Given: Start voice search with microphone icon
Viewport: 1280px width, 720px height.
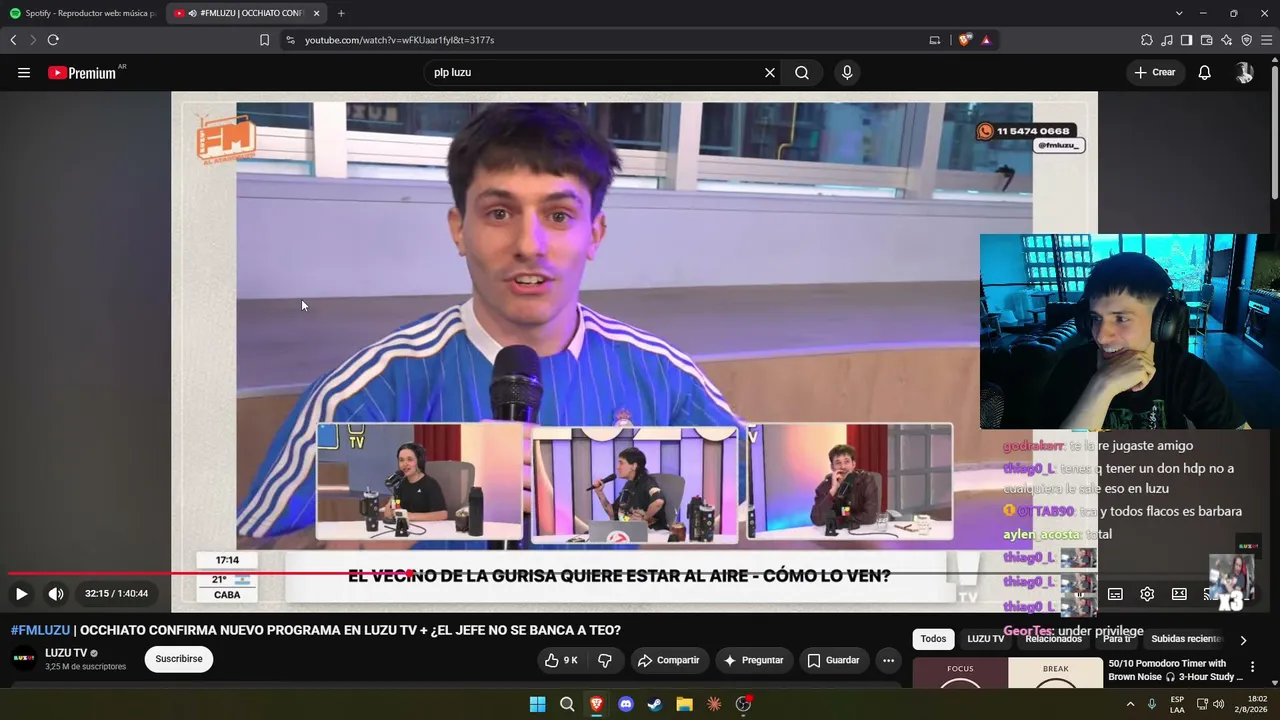Looking at the screenshot, I should point(847,72).
